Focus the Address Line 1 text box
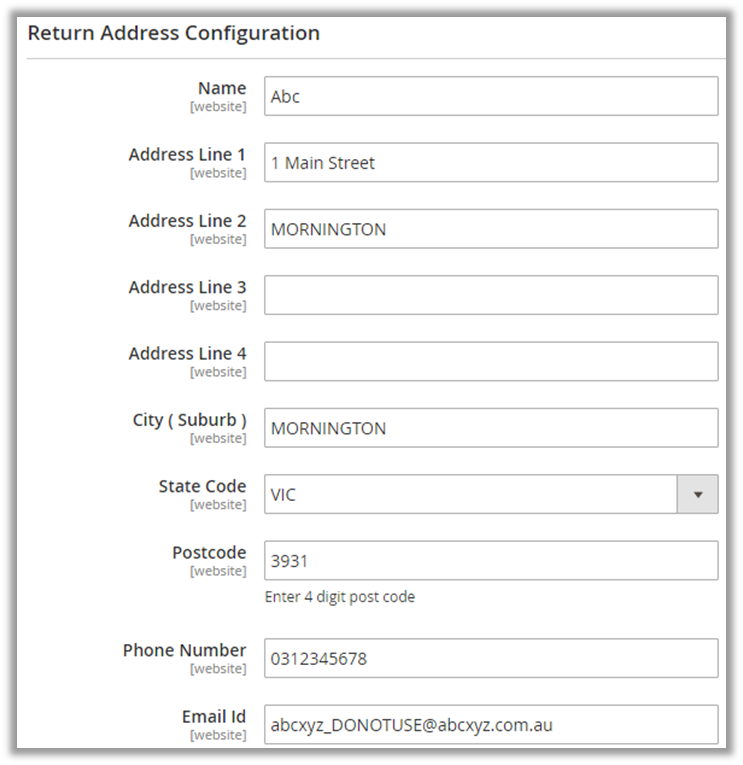 [490, 163]
